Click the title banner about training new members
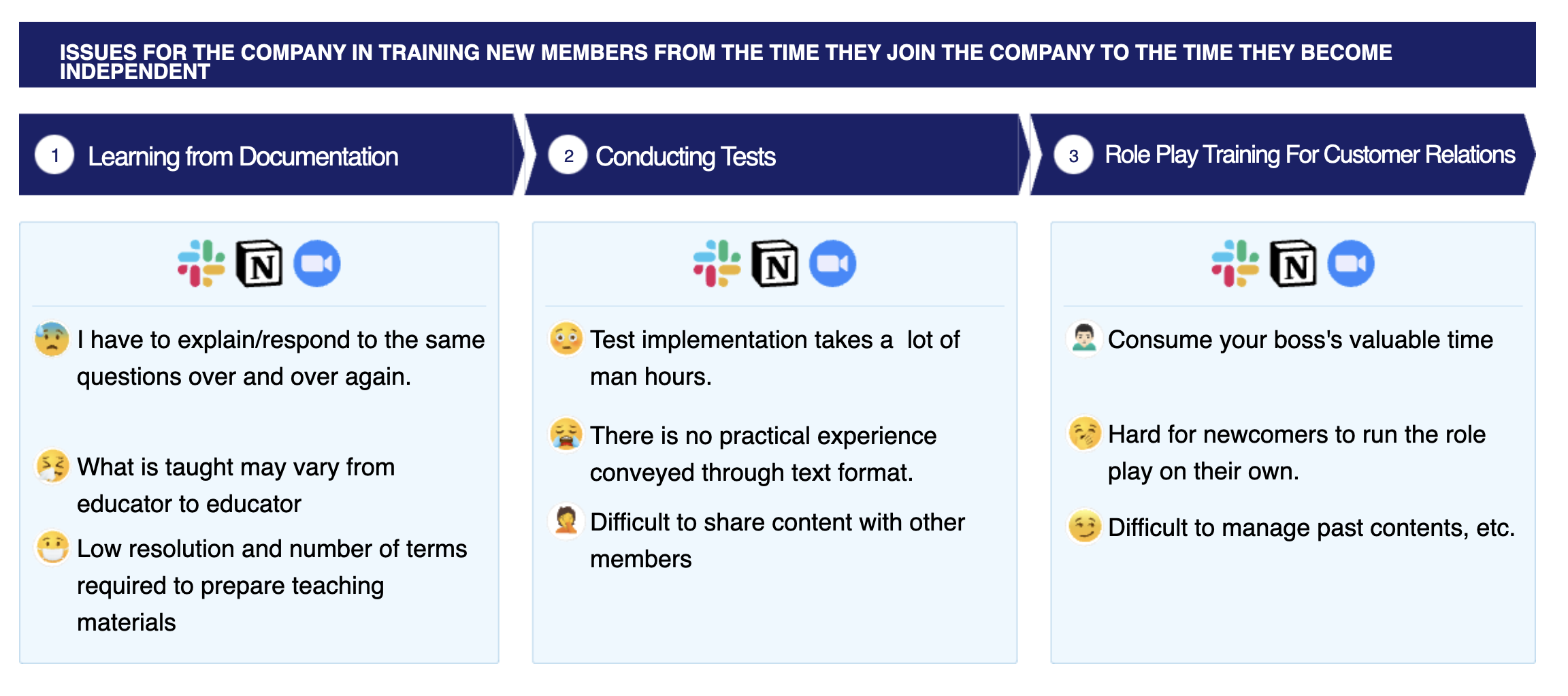Screen dimensions: 1568x696 click(x=777, y=54)
